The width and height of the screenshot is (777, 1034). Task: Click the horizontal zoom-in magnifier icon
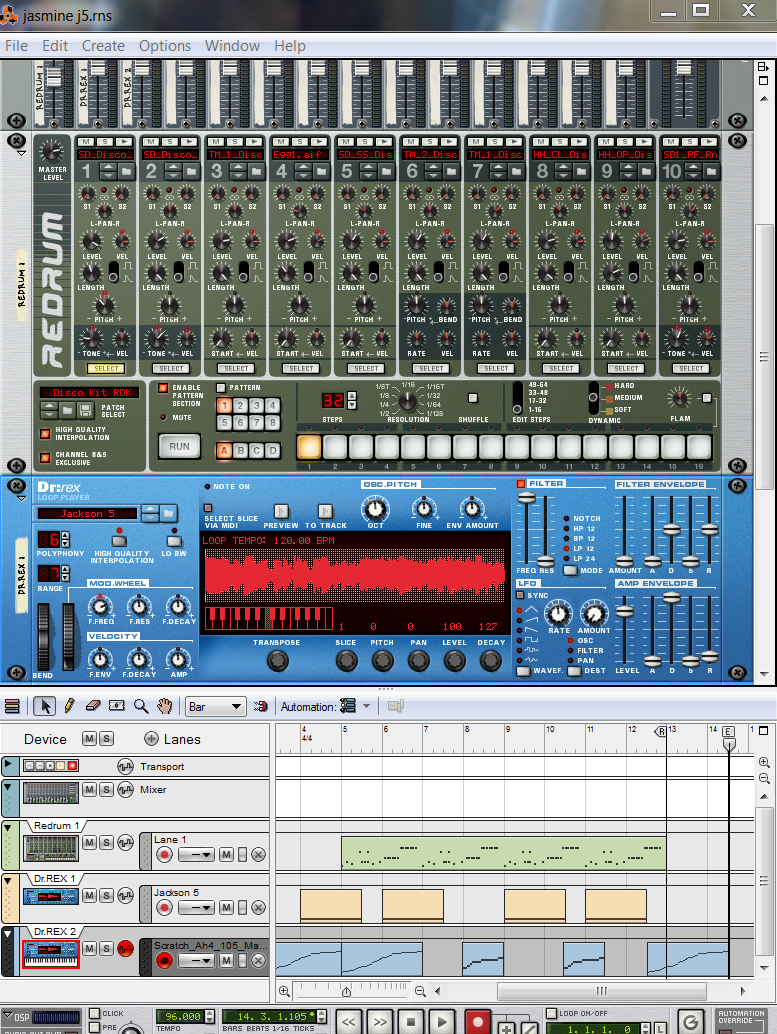coord(284,991)
